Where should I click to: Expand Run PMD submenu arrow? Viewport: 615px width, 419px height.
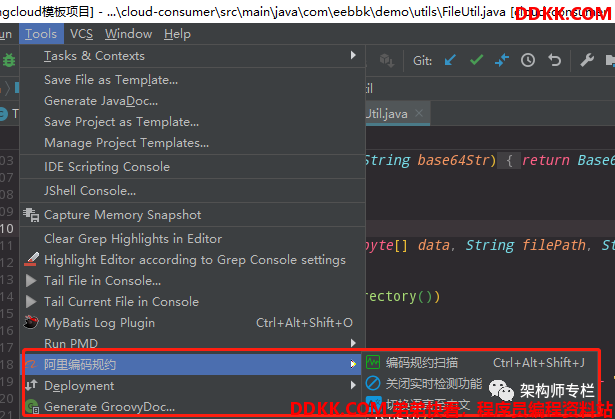click(353, 343)
